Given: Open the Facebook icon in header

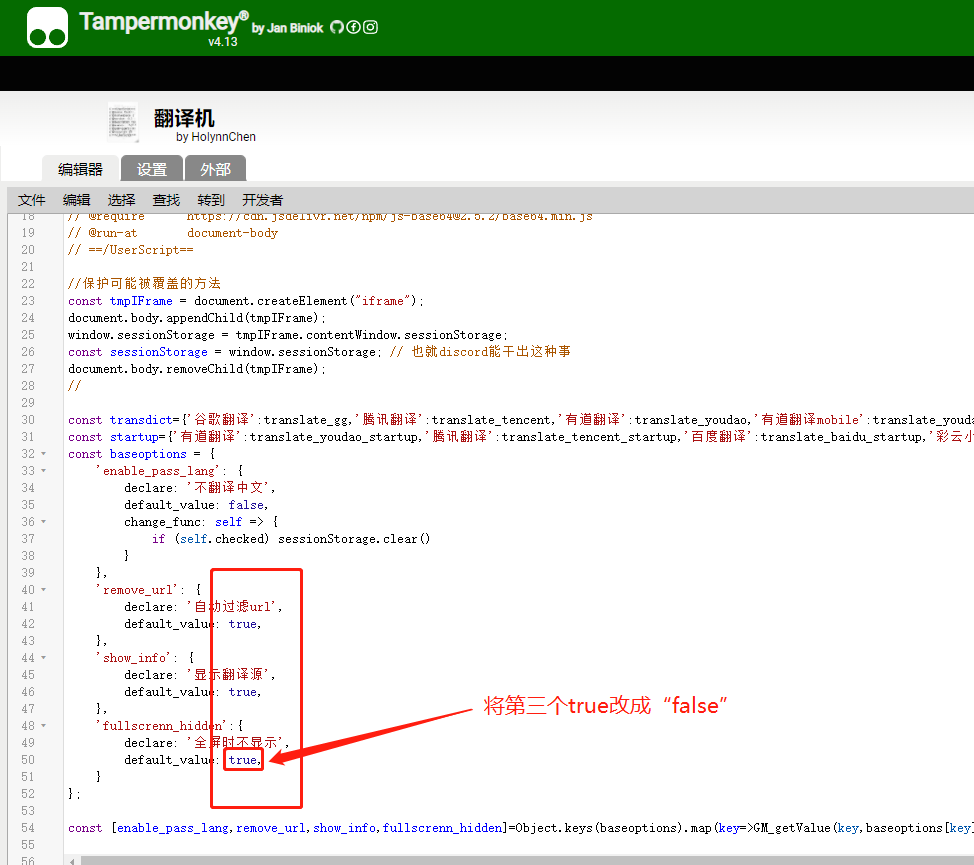Looking at the screenshot, I should (353, 27).
